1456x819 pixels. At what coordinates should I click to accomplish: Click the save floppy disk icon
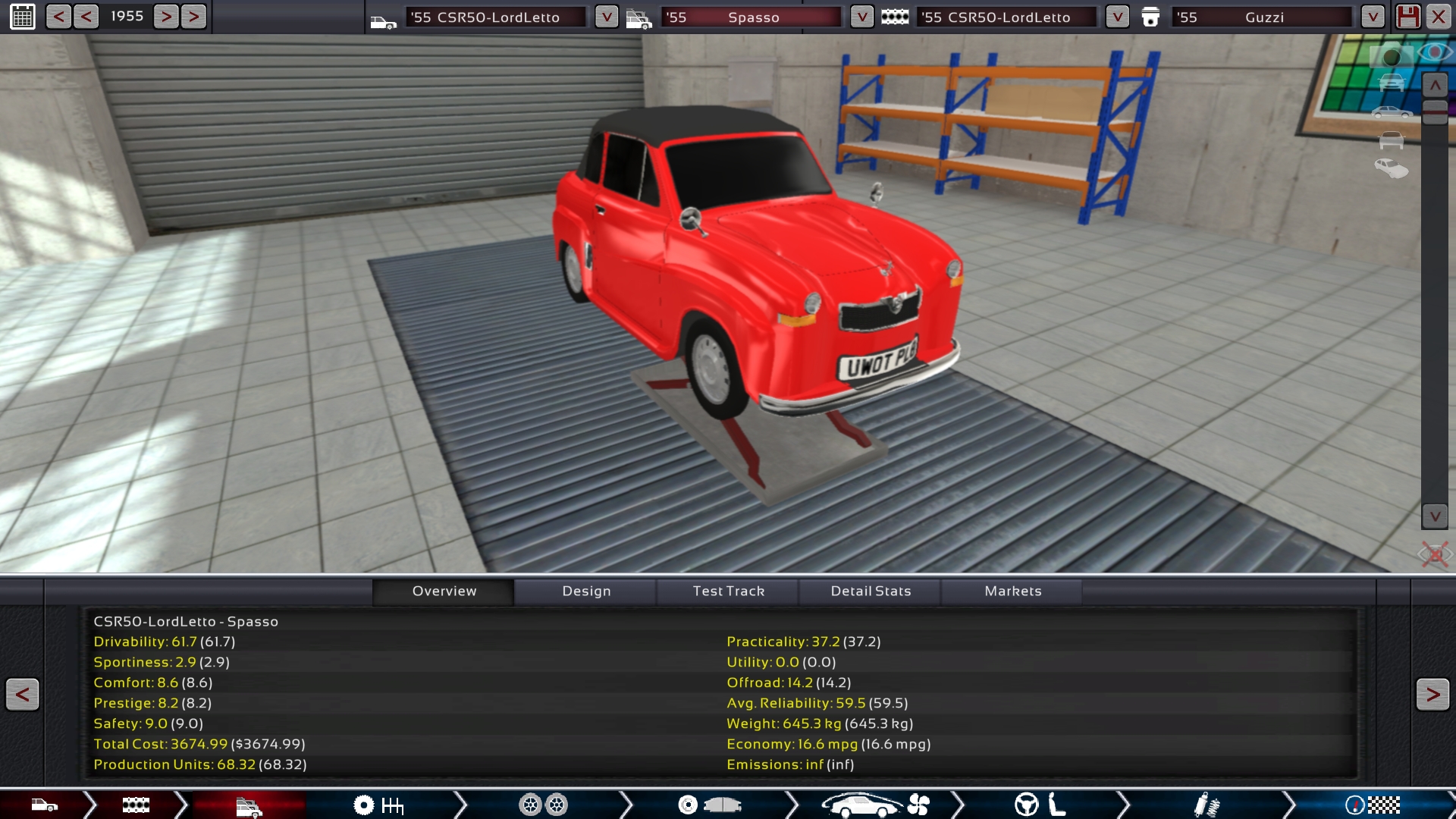coord(1407,17)
